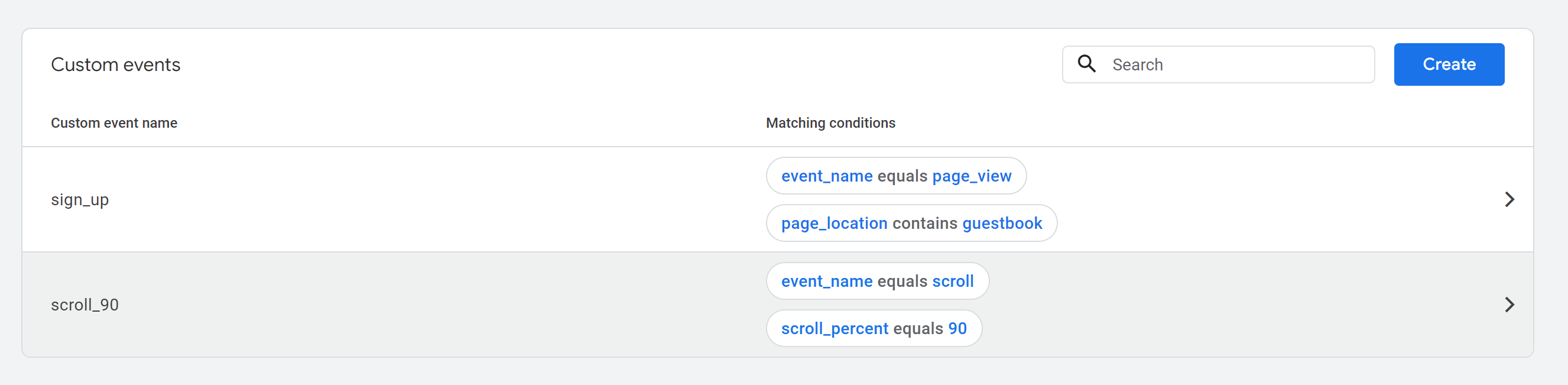
Task: Click the page_location parameter text
Action: tap(834, 224)
